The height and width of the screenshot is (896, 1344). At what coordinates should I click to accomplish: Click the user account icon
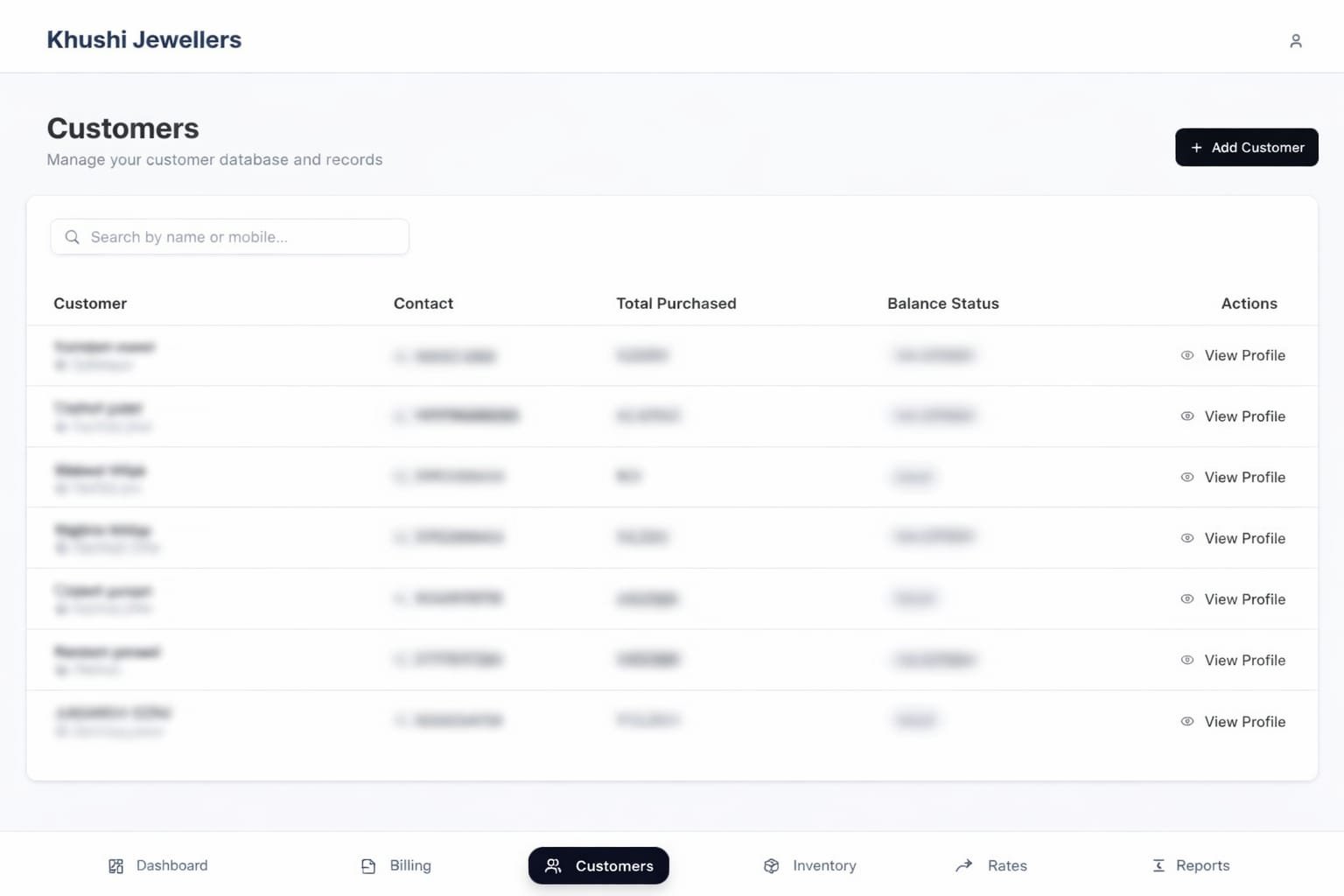1296,41
